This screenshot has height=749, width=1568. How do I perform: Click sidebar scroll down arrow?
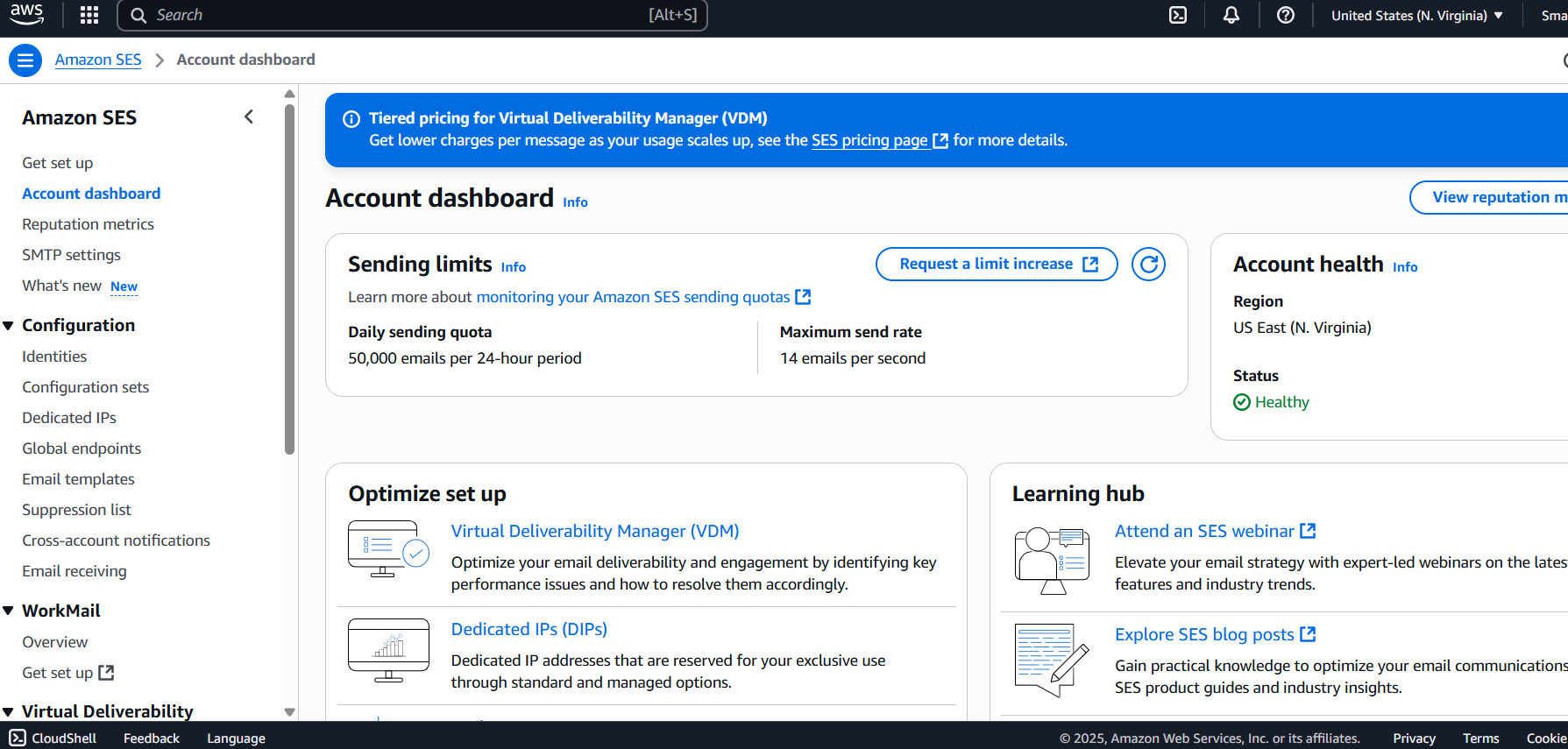click(290, 712)
